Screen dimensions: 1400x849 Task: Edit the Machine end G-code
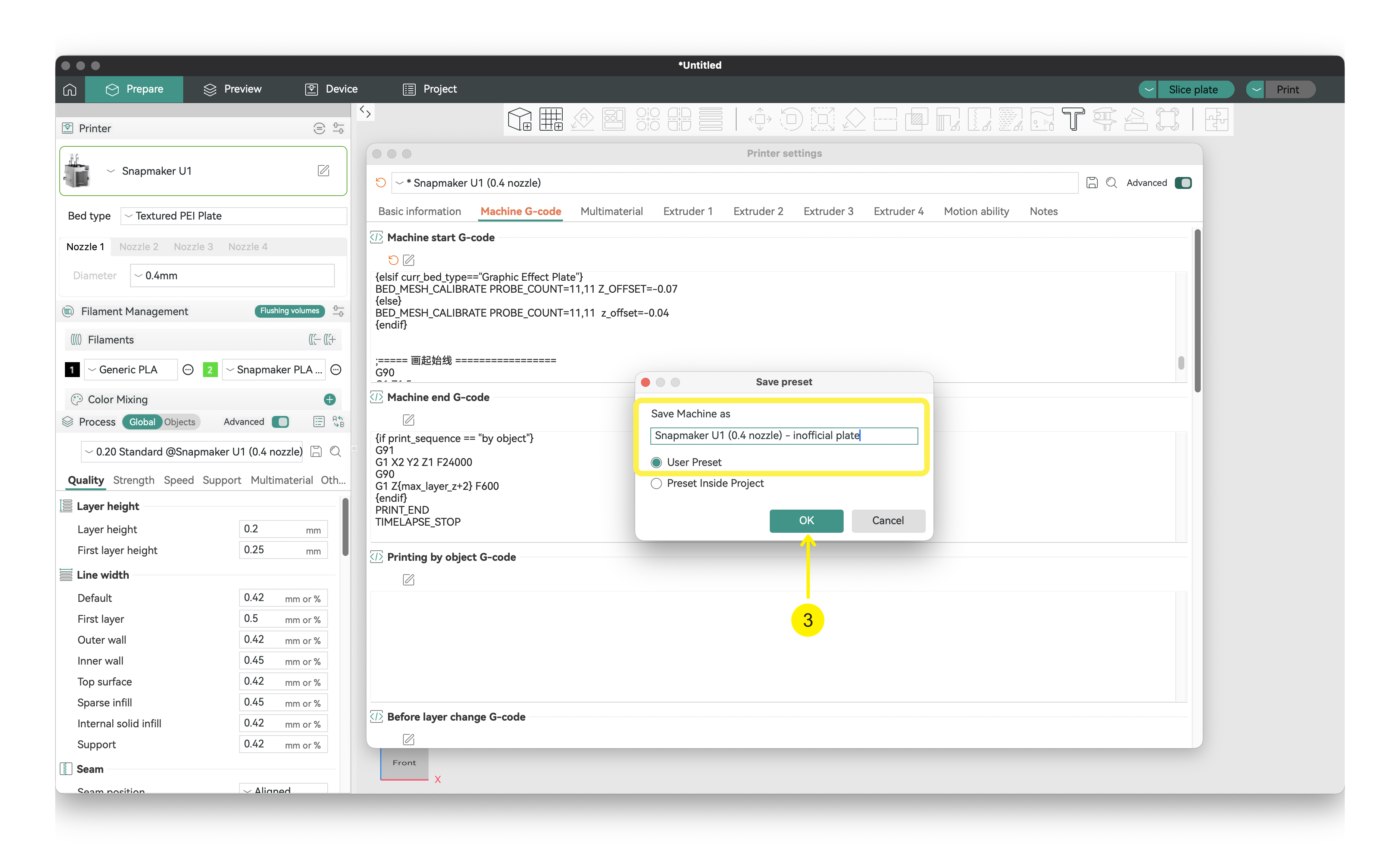pyautogui.click(x=409, y=420)
